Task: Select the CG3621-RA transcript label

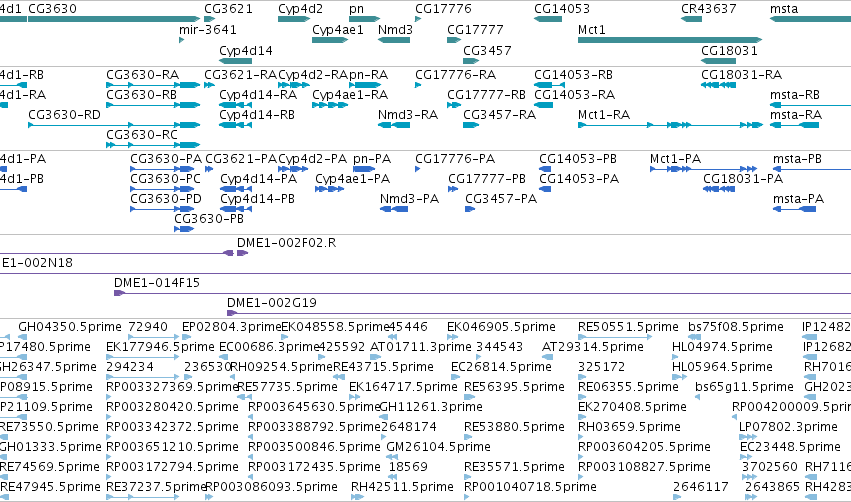Action: click(x=240, y=74)
